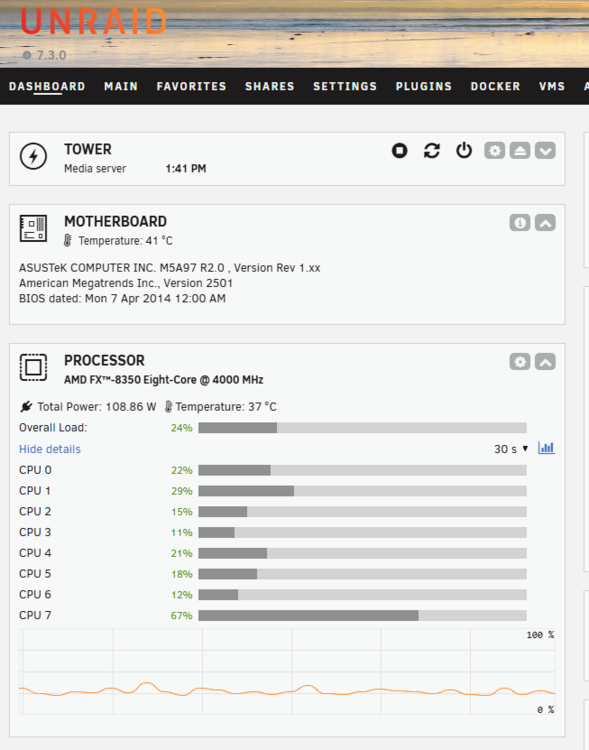Show motherboard info via the i button
This screenshot has width=589, height=750.
point(520,222)
